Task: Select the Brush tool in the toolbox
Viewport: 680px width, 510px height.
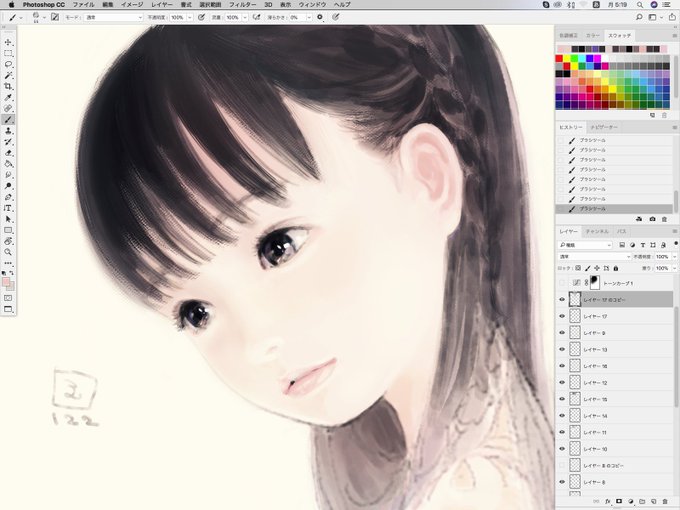Action: 8,120
